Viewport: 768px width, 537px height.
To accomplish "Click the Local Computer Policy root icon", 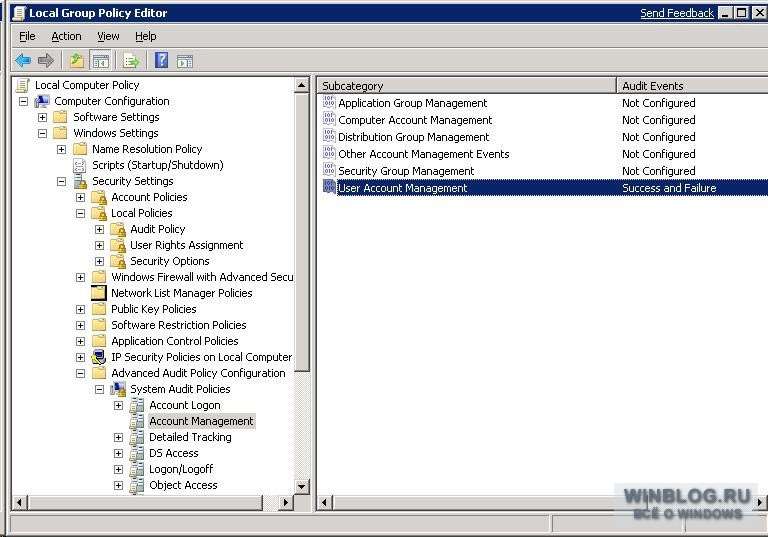I will pos(23,85).
